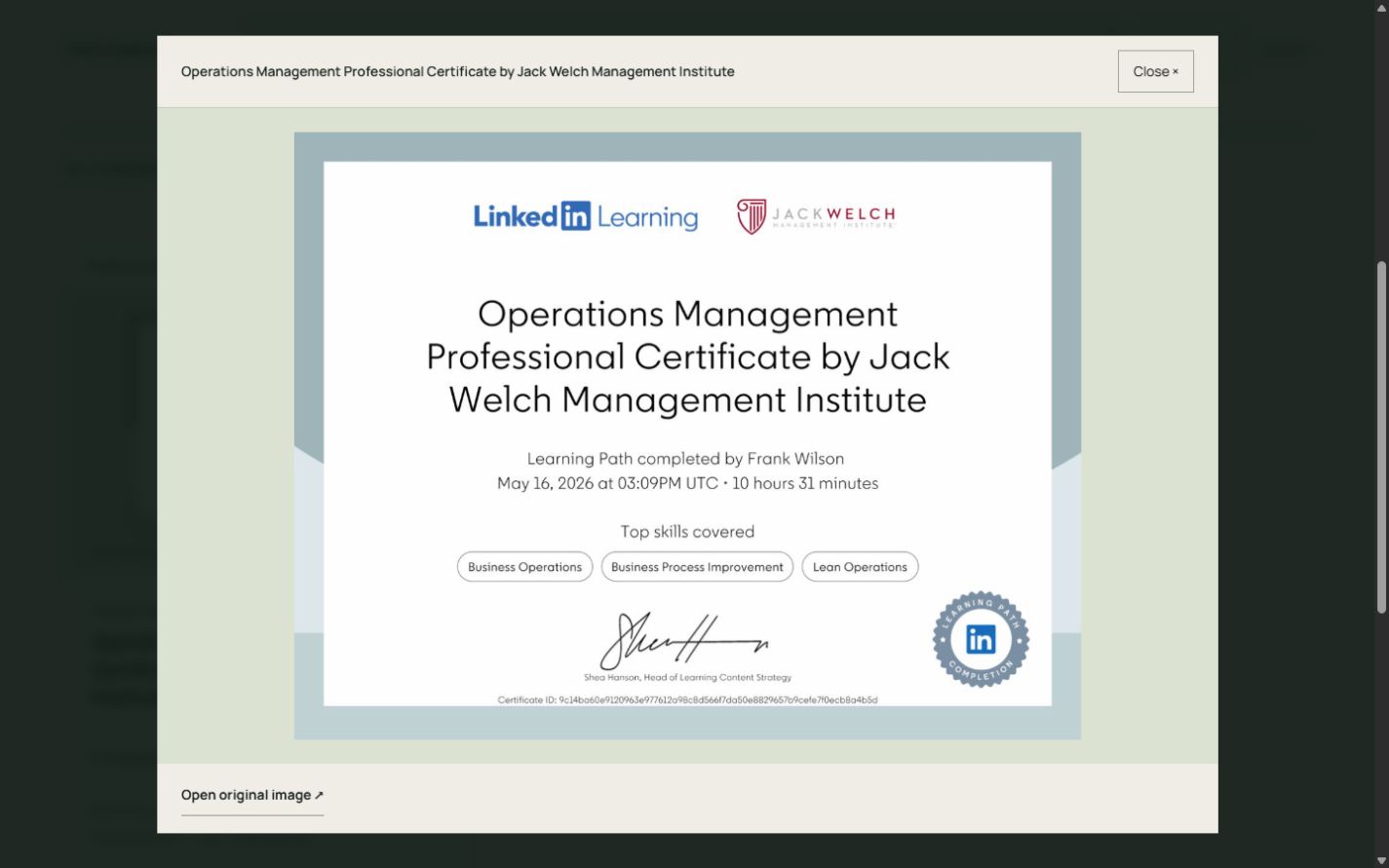Click 'Shea Hanson, Head of Learning Content Strategy'
1389x868 pixels.
[x=687, y=677]
